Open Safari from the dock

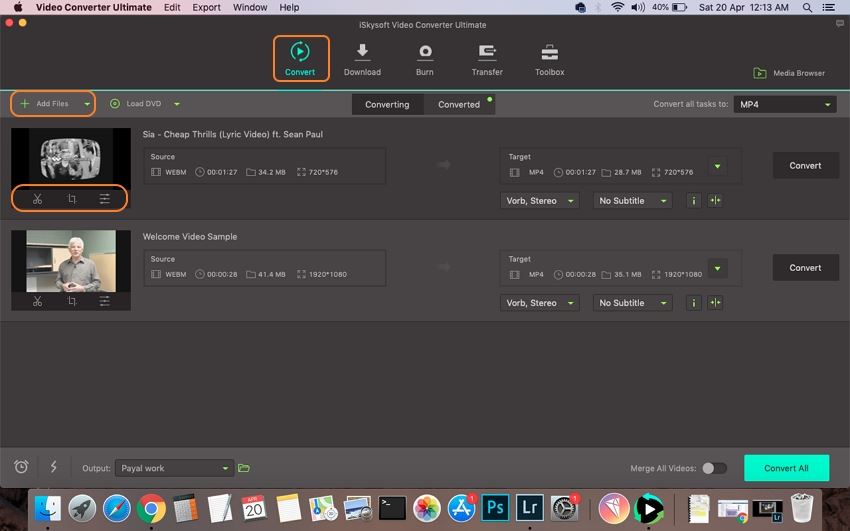(x=117, y=509)
